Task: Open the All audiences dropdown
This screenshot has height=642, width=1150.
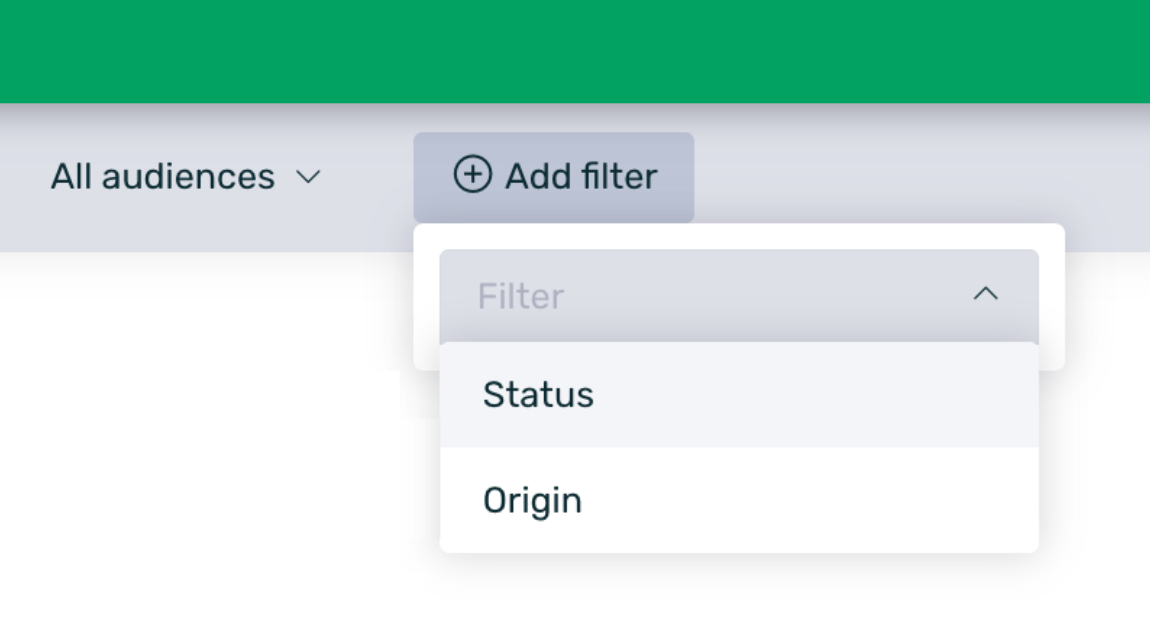Action: tap(186, 177)
